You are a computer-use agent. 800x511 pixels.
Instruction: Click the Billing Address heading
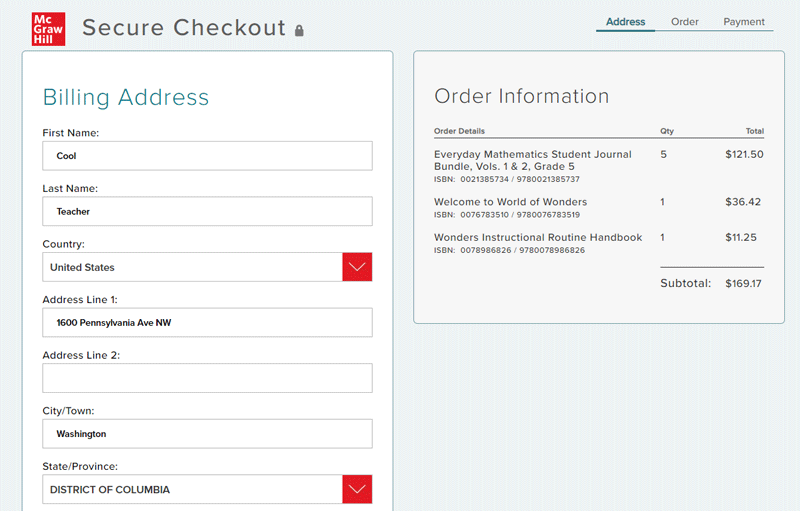tap(126, 97)
